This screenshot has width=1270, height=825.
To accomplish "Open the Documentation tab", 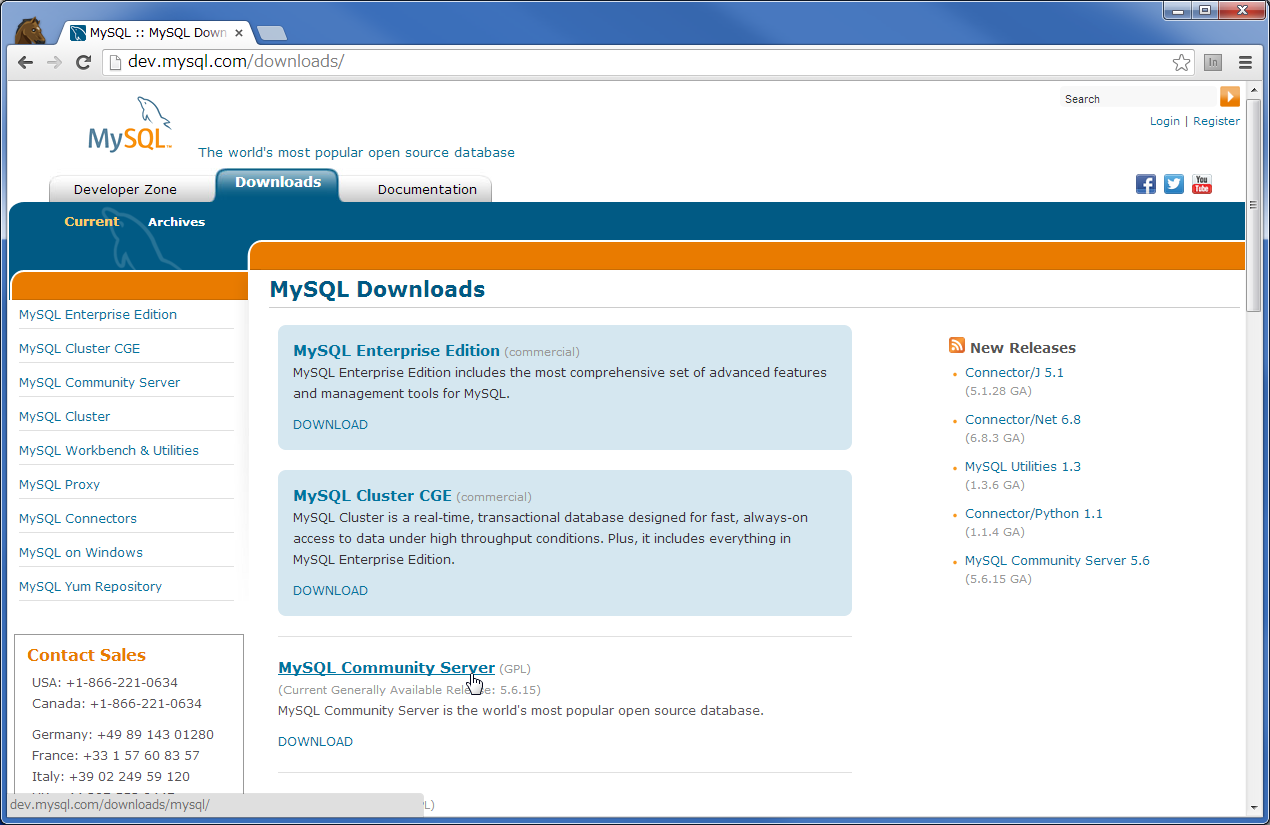I will tap(427, 189).
